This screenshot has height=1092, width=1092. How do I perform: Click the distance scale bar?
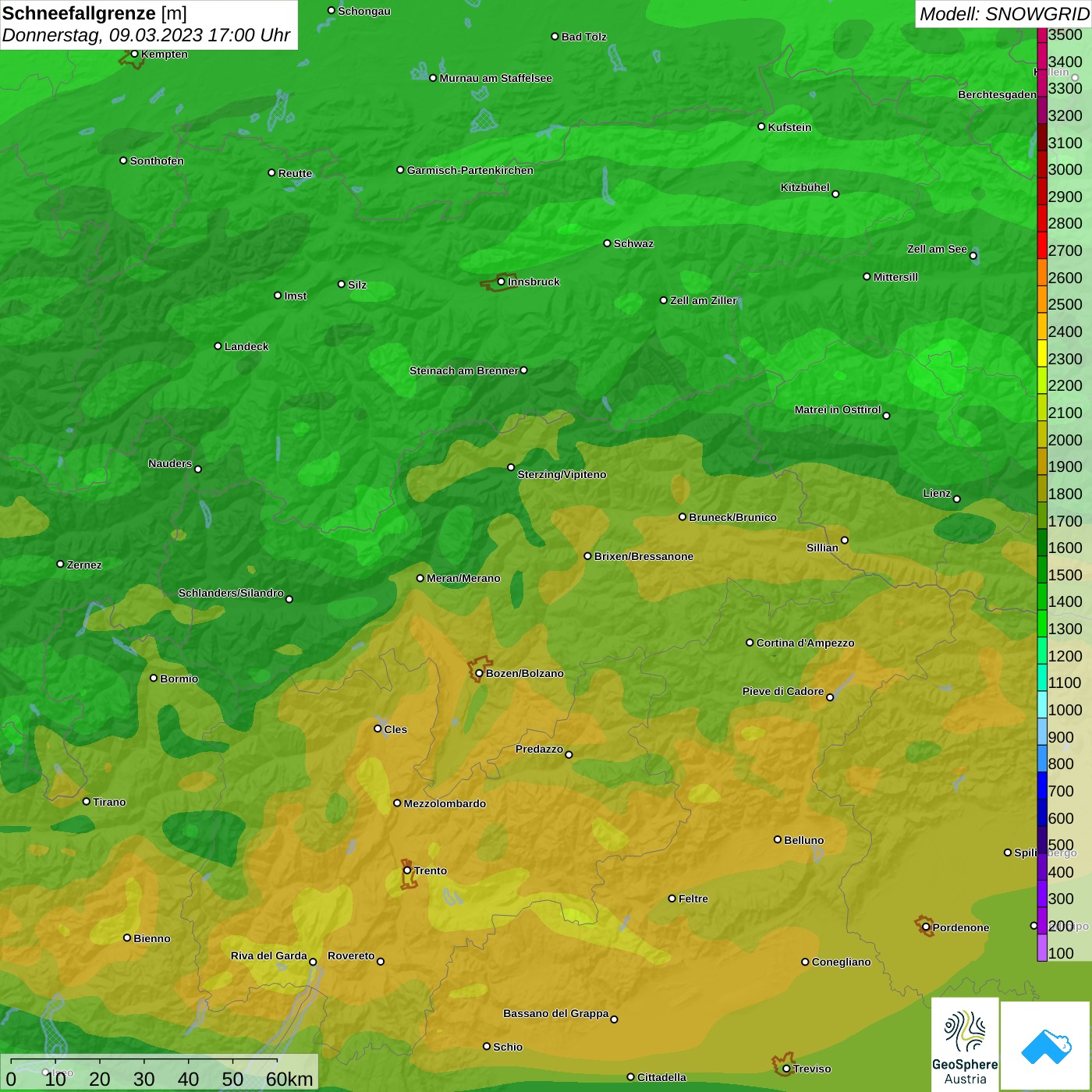(144, 1061)
